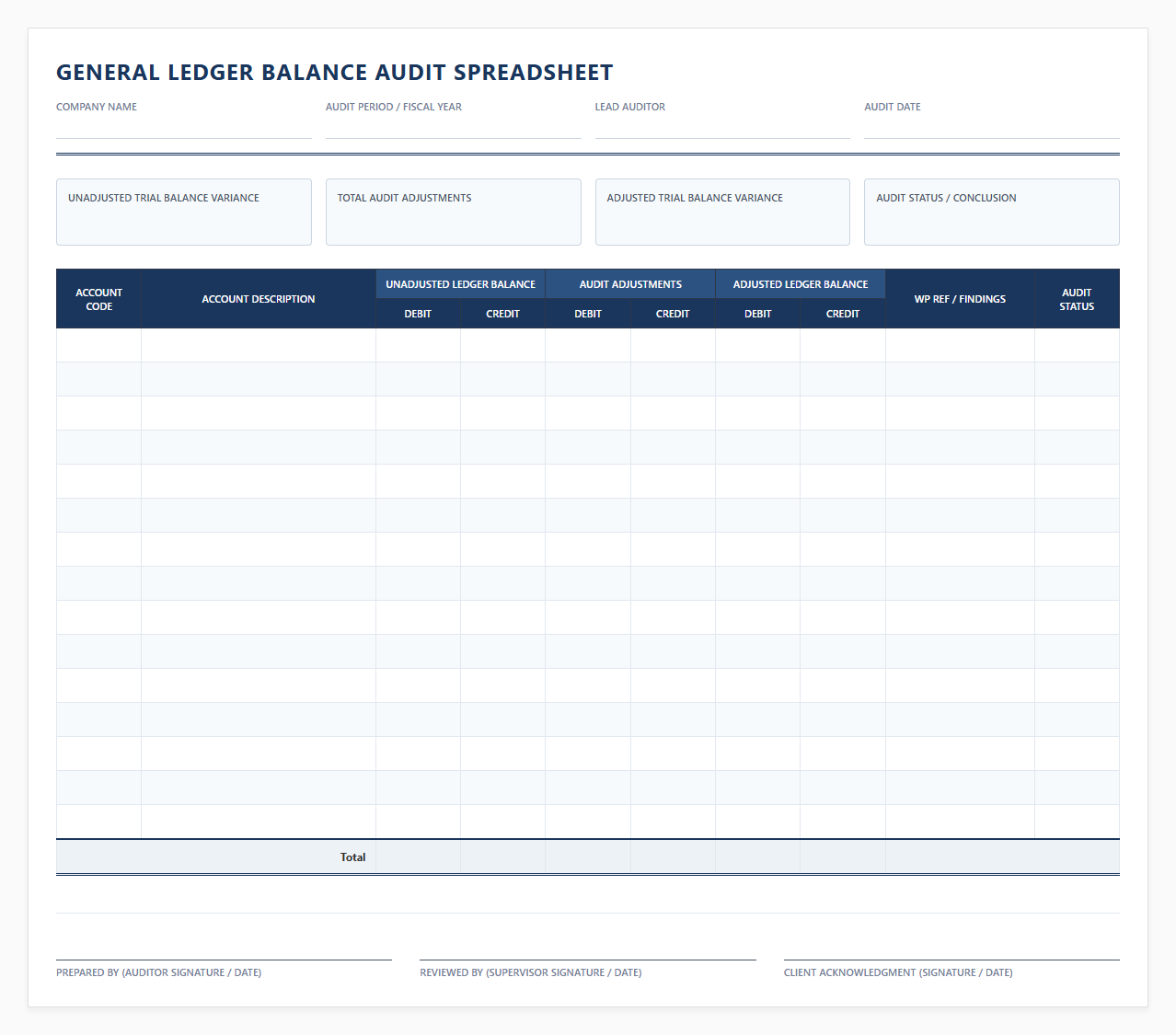The image size is (1176, 1035).
Task: Click the Total row label
Action: tap(352, 857)
